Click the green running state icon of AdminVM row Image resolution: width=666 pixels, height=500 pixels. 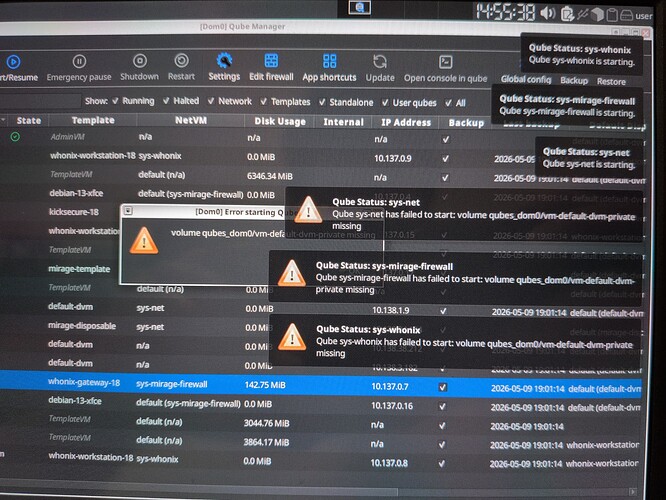click(15, 136)
